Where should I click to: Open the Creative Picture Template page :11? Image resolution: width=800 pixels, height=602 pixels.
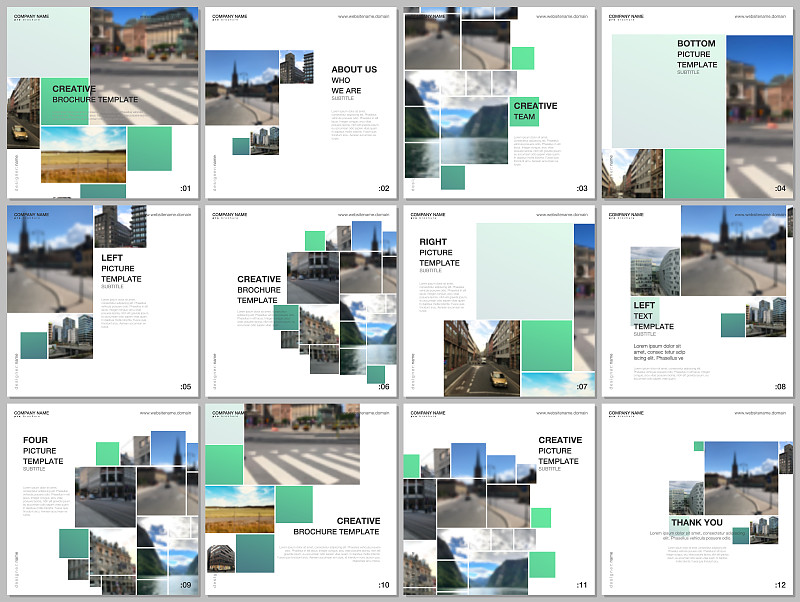[x=499, y=499]
